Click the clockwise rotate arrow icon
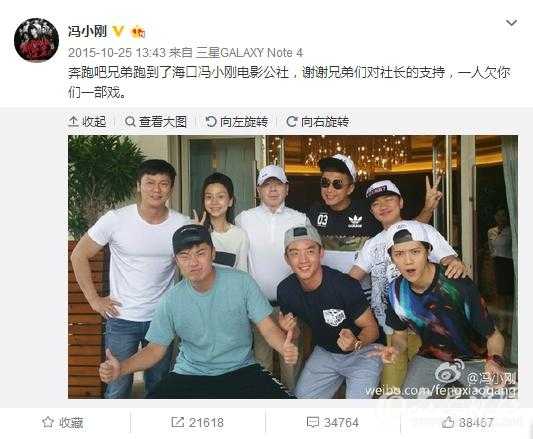This screenshot has width=533, height=439. point(292,121)
